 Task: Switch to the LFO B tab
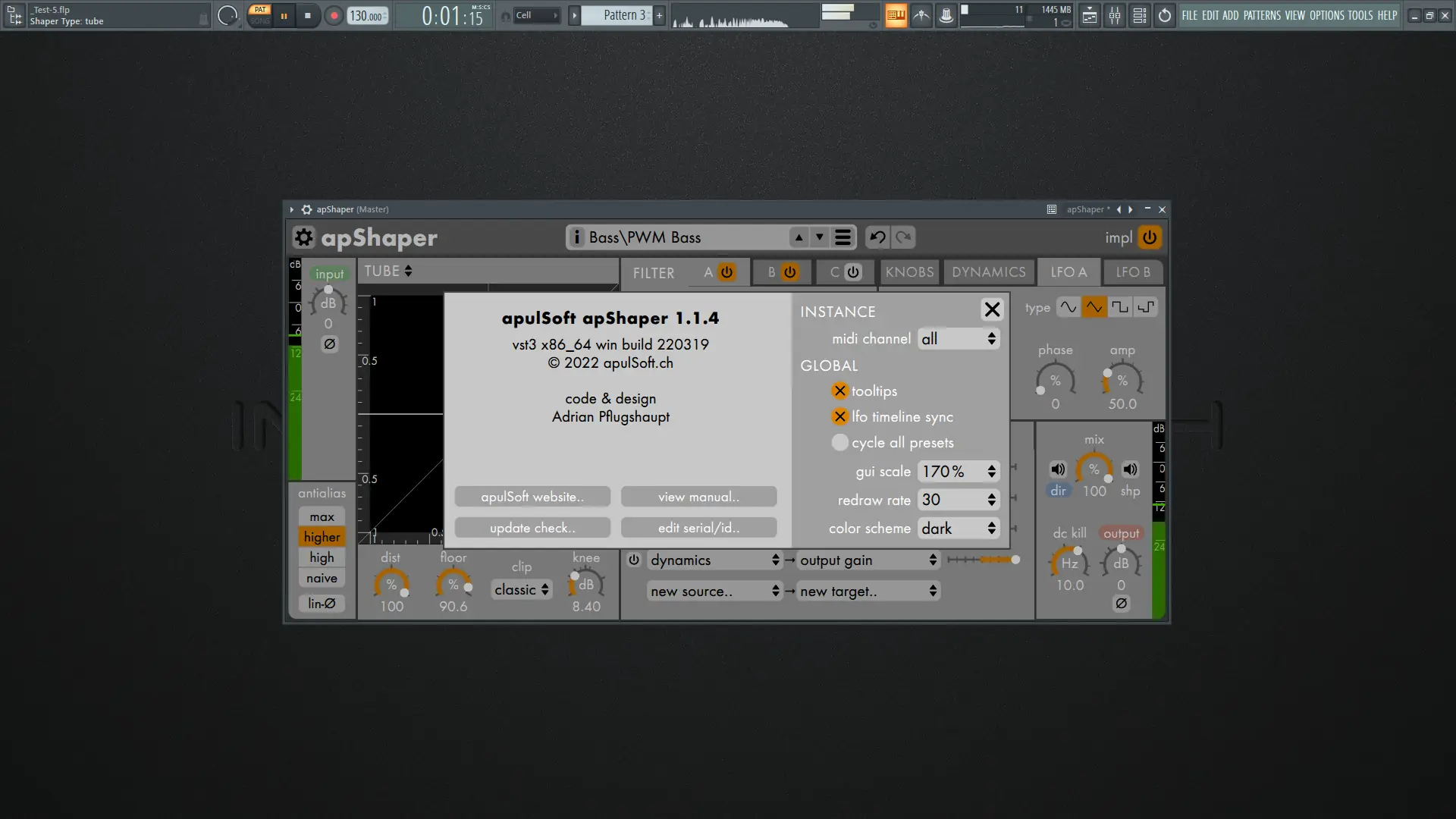pyautogui.click(x=1132, y=272)
